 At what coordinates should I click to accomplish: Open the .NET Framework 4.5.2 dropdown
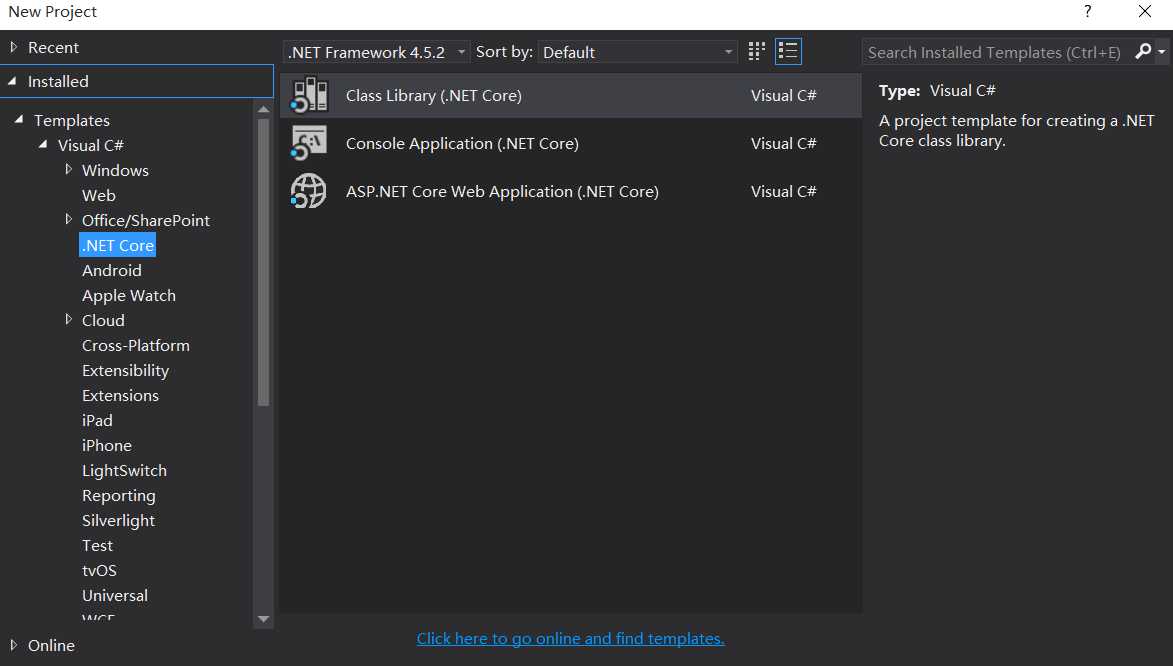(377, 52)
